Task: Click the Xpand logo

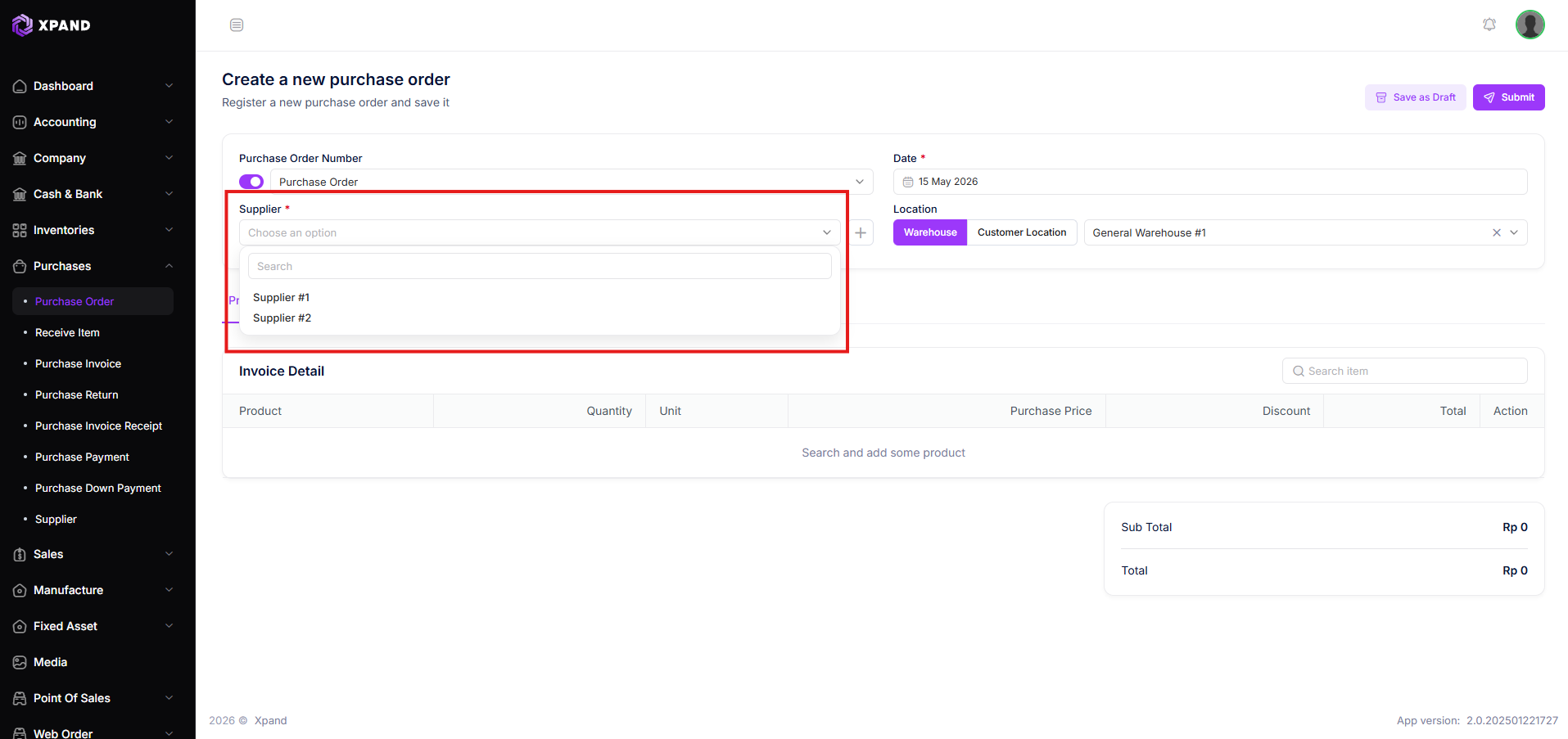Action: (x=52, y=25)
